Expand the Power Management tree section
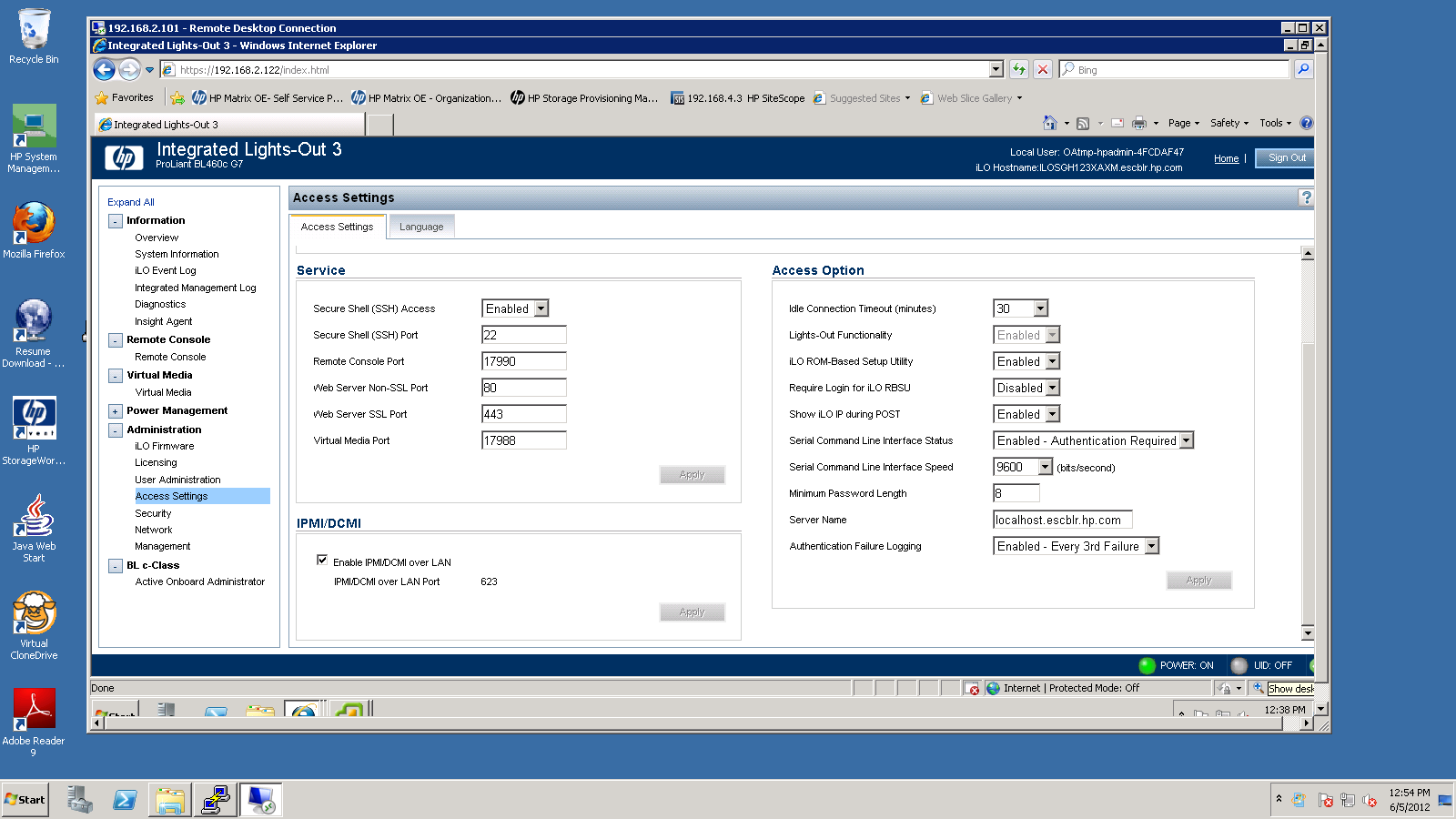Viewport: 1456px width, 819px height. tap(116, 411)
